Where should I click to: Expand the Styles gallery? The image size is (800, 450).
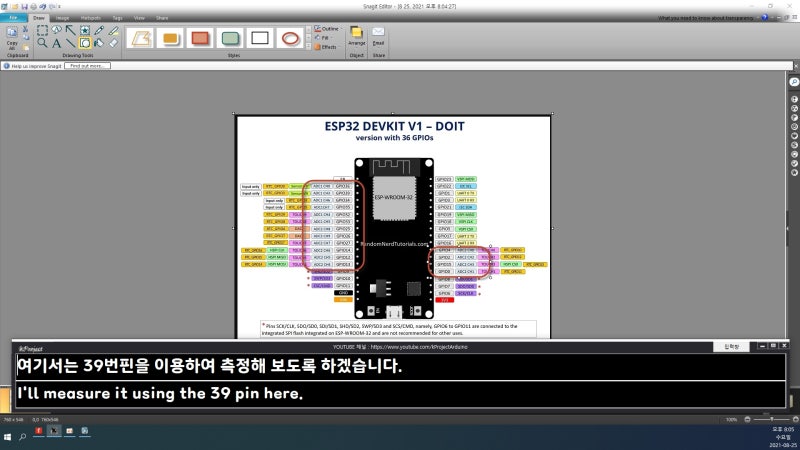(308, 46)
